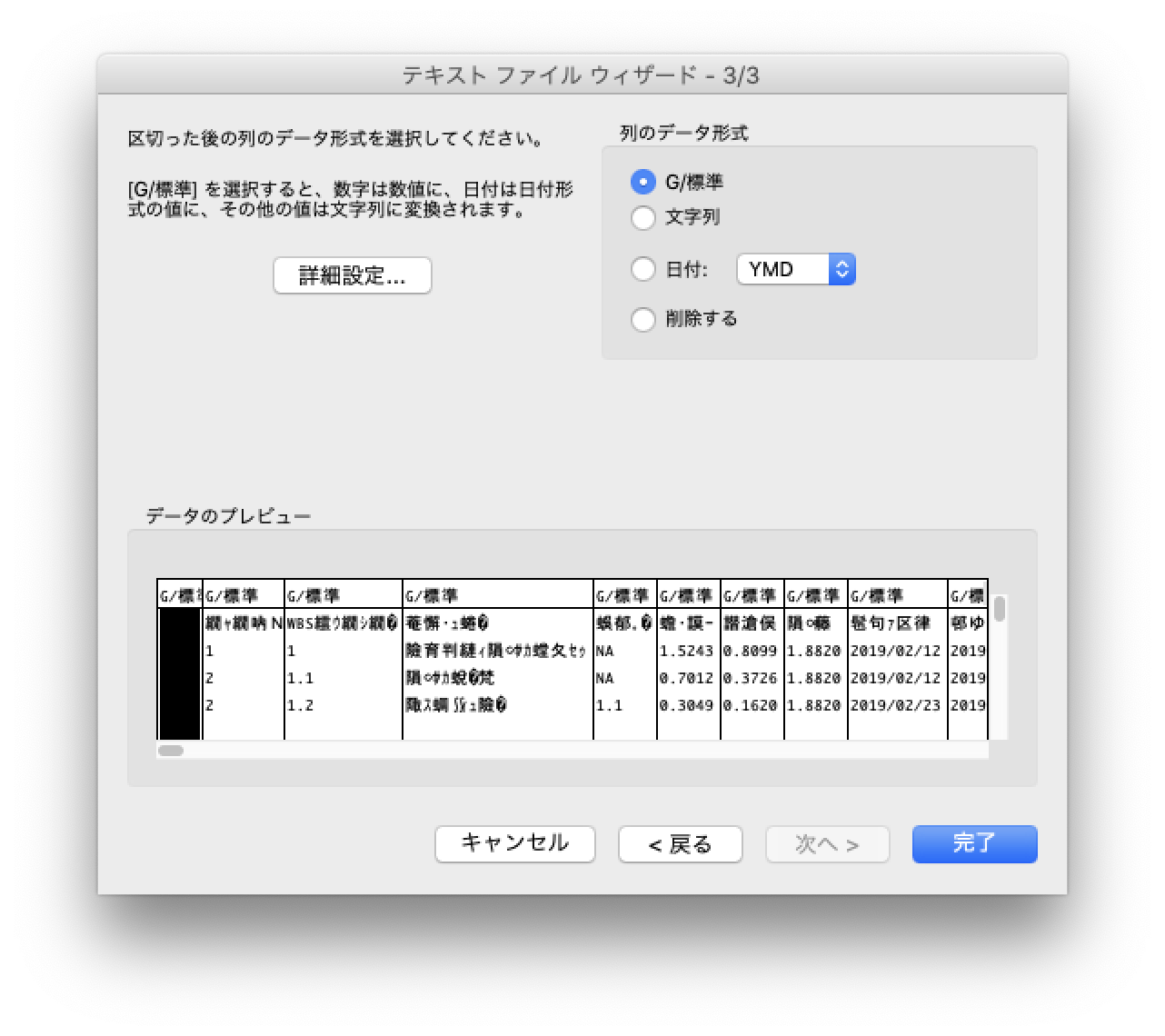Click G/標準 header above value 1.5243
Image resolution: width=1165 pixels, height=1036 pixels.
click(689, 596)
